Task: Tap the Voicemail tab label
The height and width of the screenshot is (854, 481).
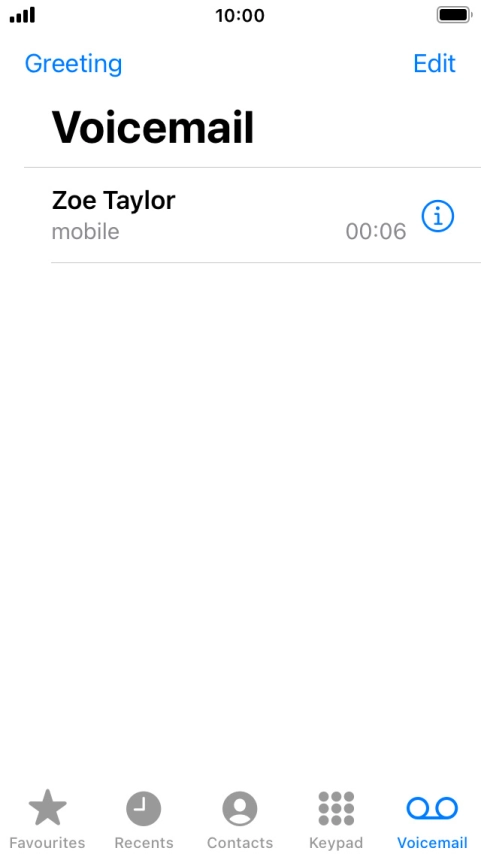Action: [432, 843]
